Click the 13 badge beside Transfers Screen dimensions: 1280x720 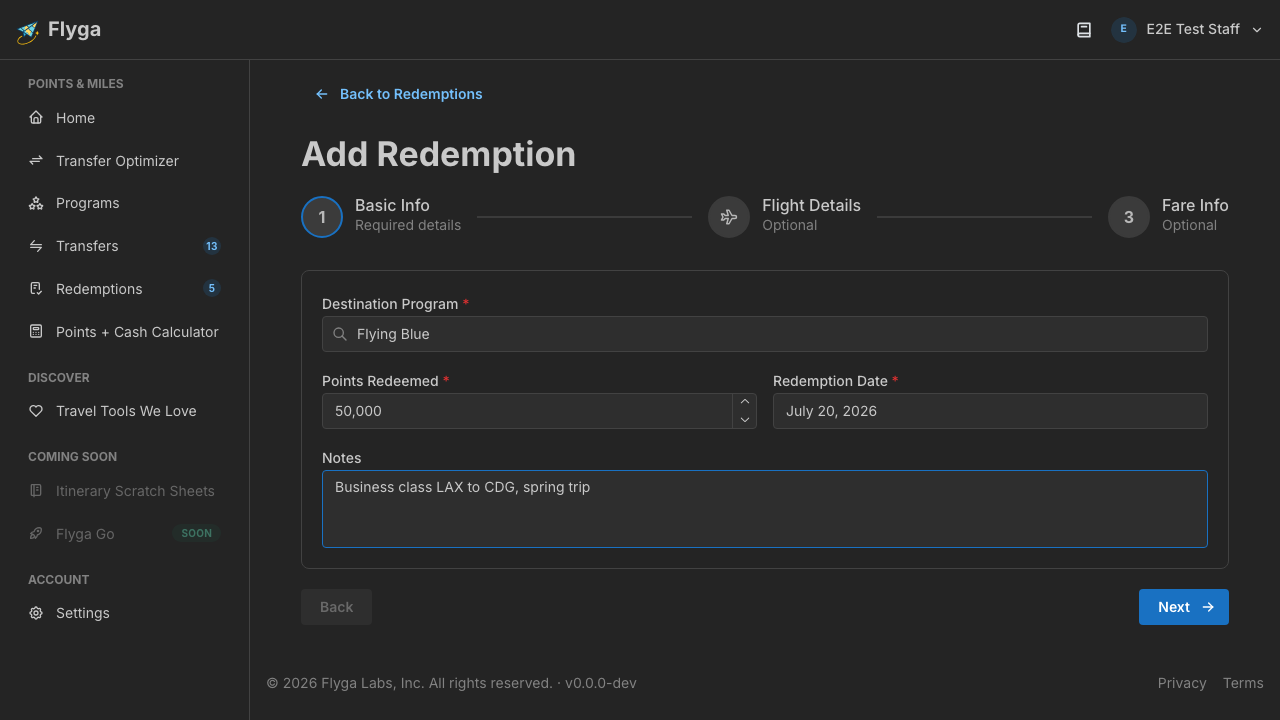[211, 246]
